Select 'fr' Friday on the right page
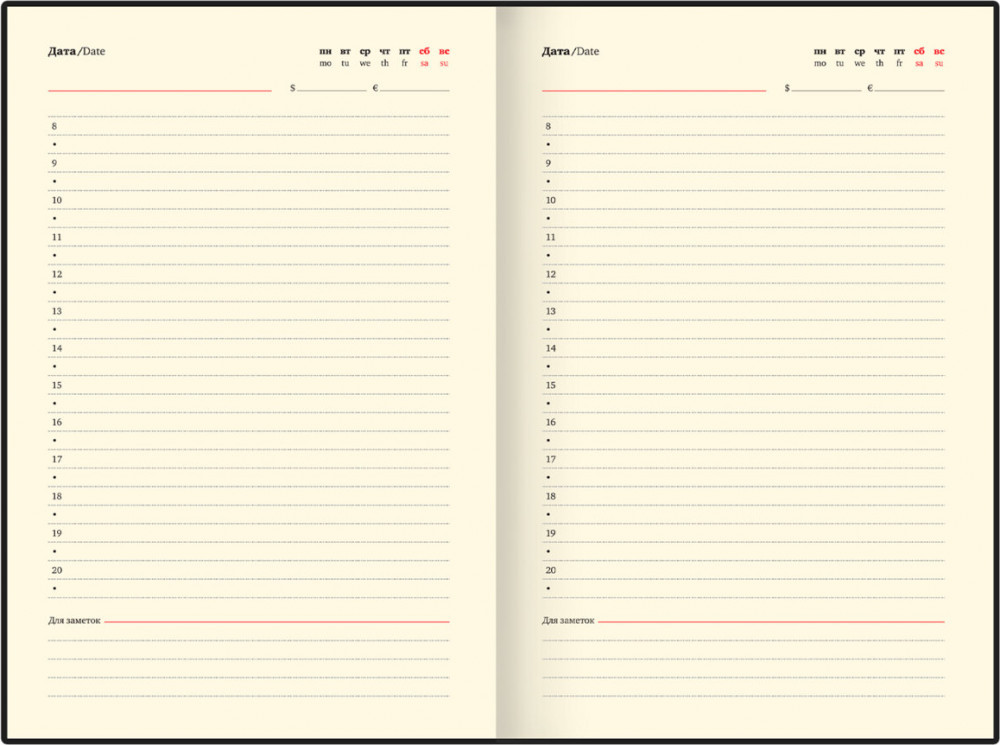 coord(899,63)
